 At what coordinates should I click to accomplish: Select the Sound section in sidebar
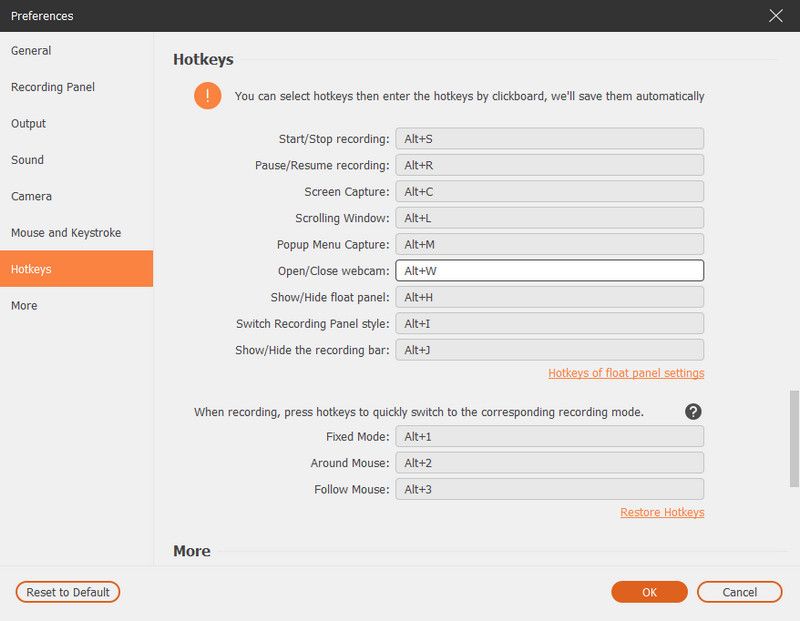click(x=28, y=160)
